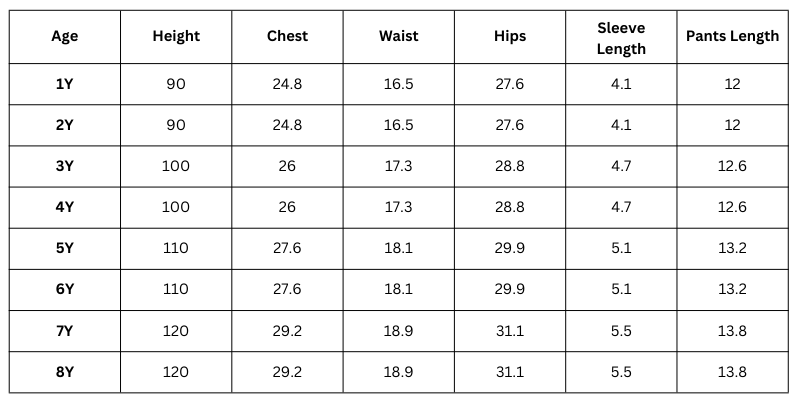Click the 6Y age row label
The height and width of the screenshot is (400, 800).
(65, 289)
